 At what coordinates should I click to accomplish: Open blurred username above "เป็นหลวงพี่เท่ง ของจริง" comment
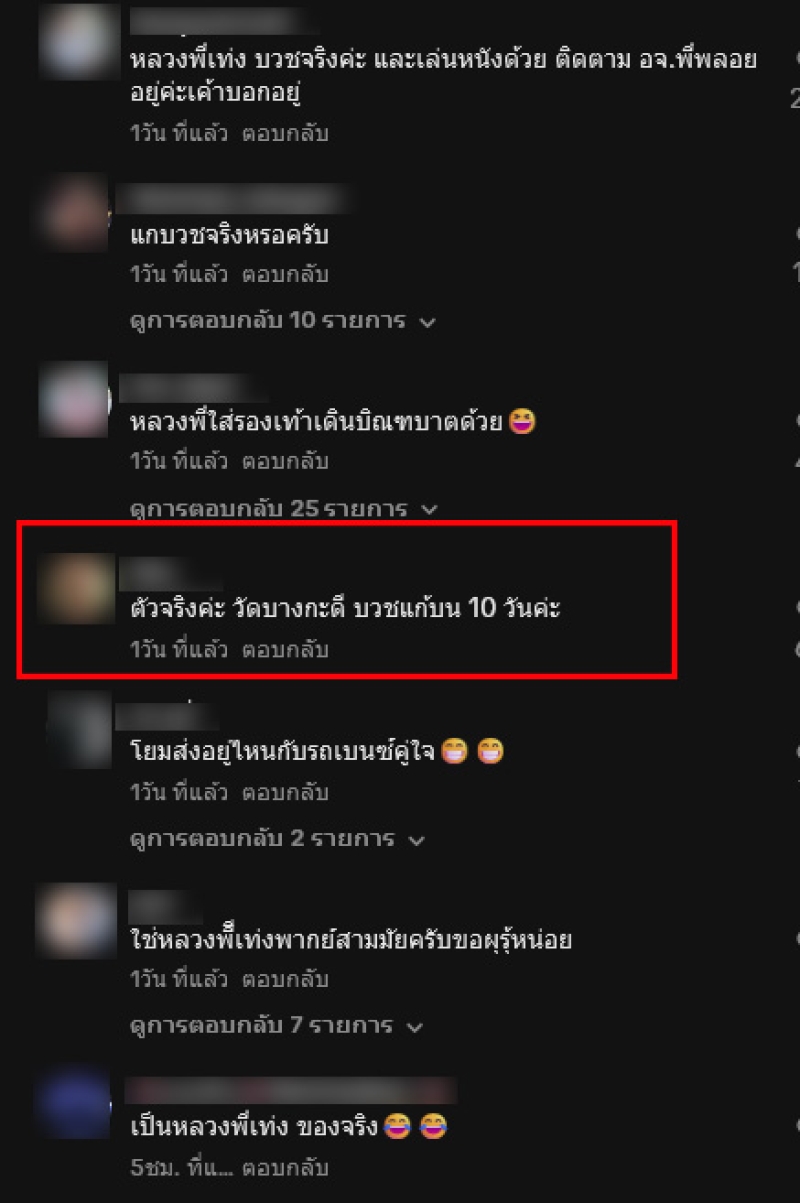click(291, 1091)
